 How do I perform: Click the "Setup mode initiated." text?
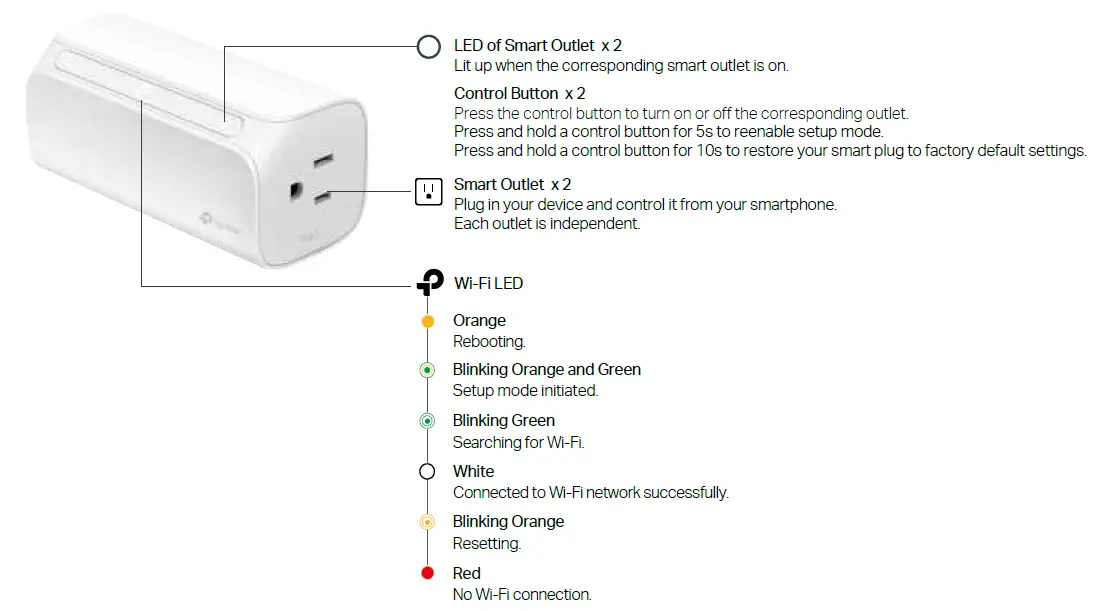(525, 391)
